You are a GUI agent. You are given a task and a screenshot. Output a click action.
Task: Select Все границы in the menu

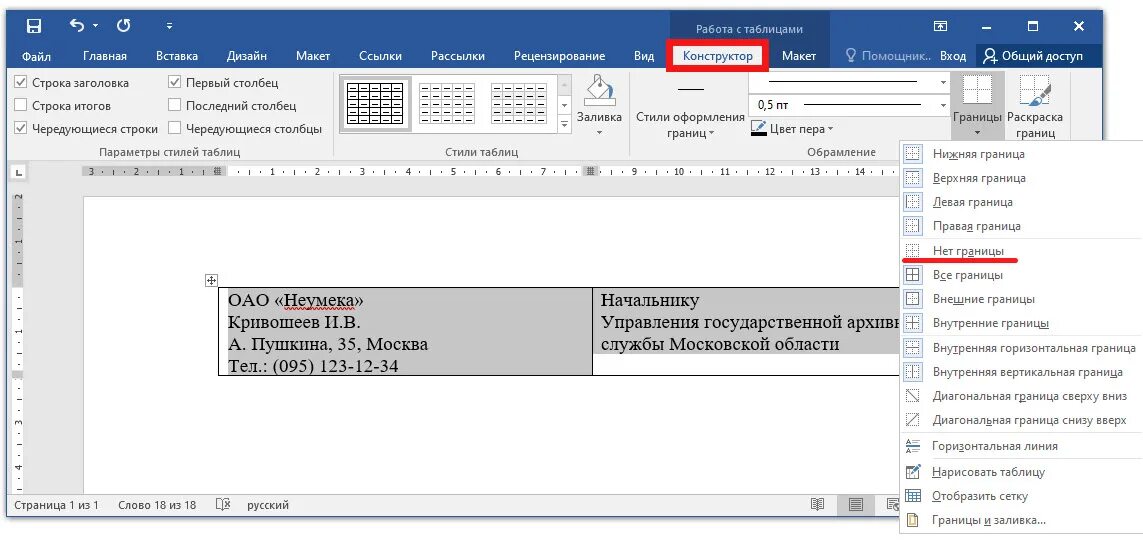(1021, 275)
